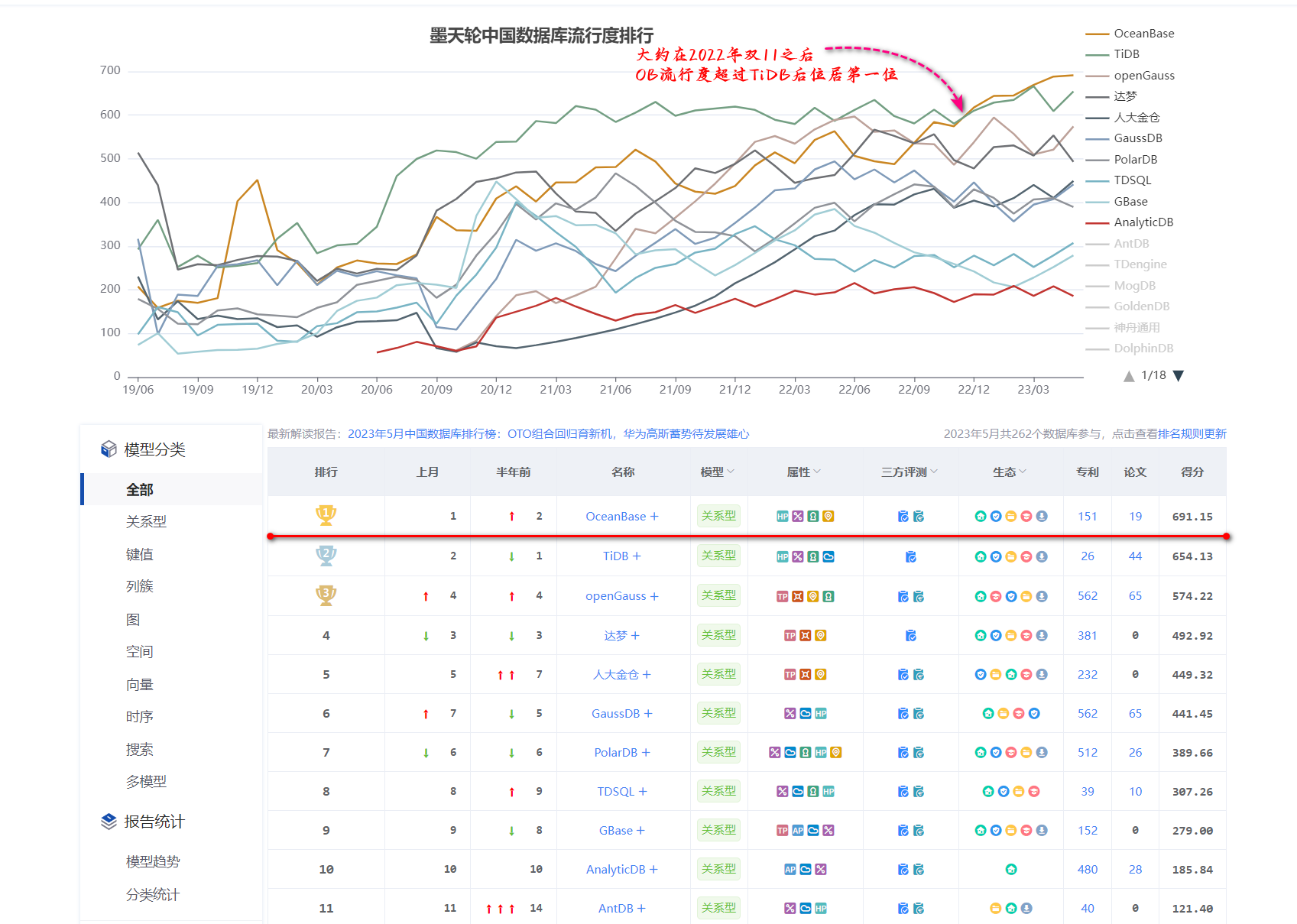Toggle the TiDB series in the chart legend
1297x924 pixels.
coord(1113,54)
